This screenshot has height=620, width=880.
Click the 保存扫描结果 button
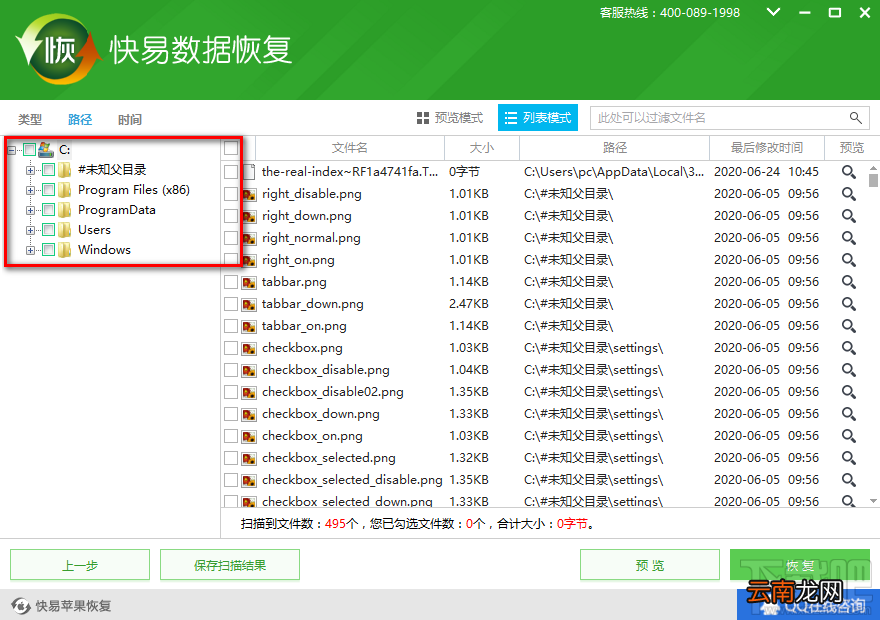coord(230,565)
